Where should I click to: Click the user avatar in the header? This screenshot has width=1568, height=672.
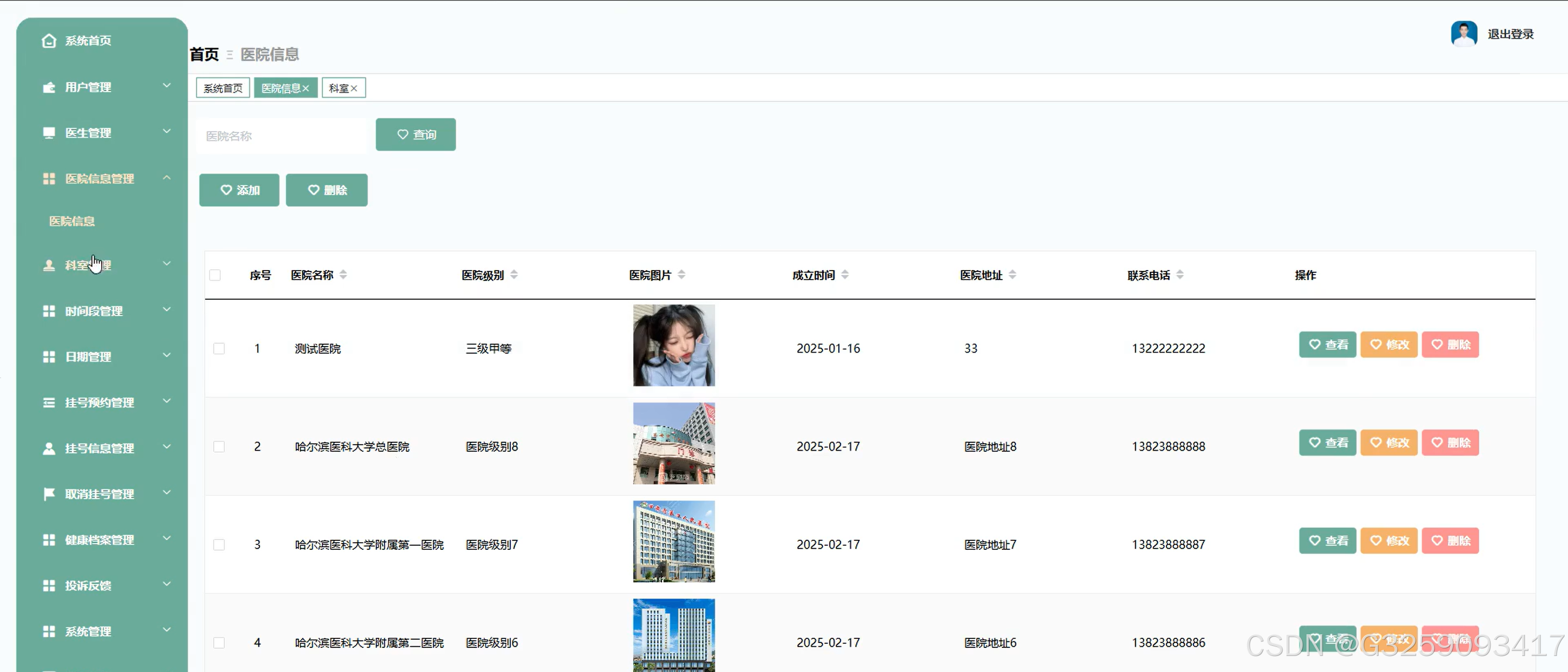[x=1464, y=34]
